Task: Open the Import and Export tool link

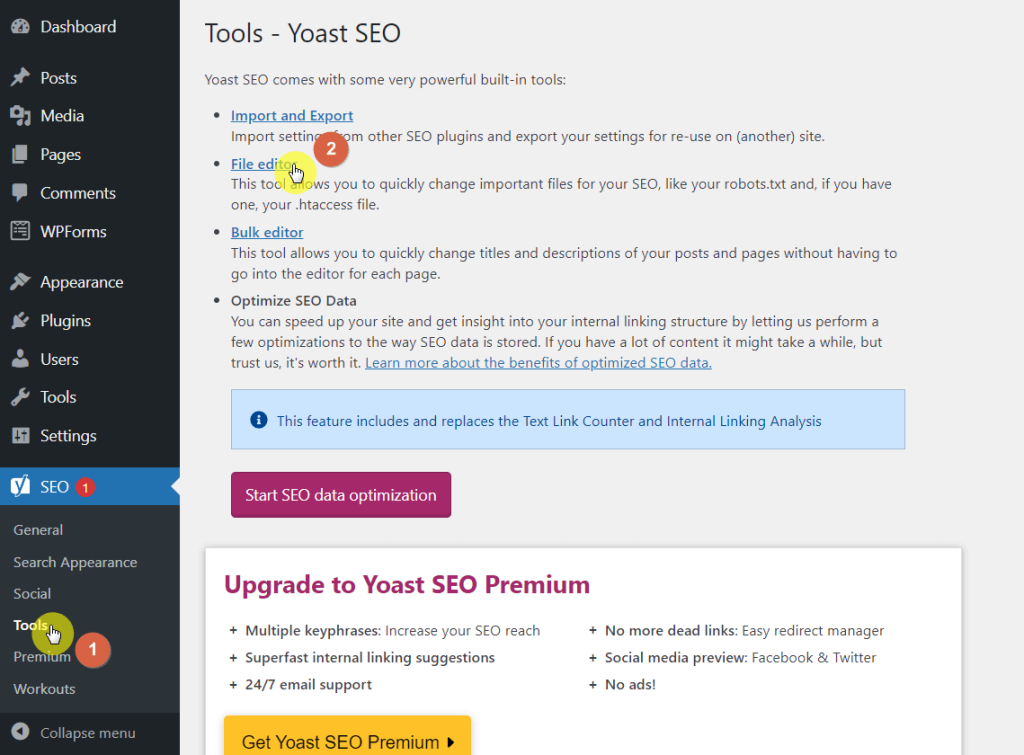Action: (x=292, y=116)
